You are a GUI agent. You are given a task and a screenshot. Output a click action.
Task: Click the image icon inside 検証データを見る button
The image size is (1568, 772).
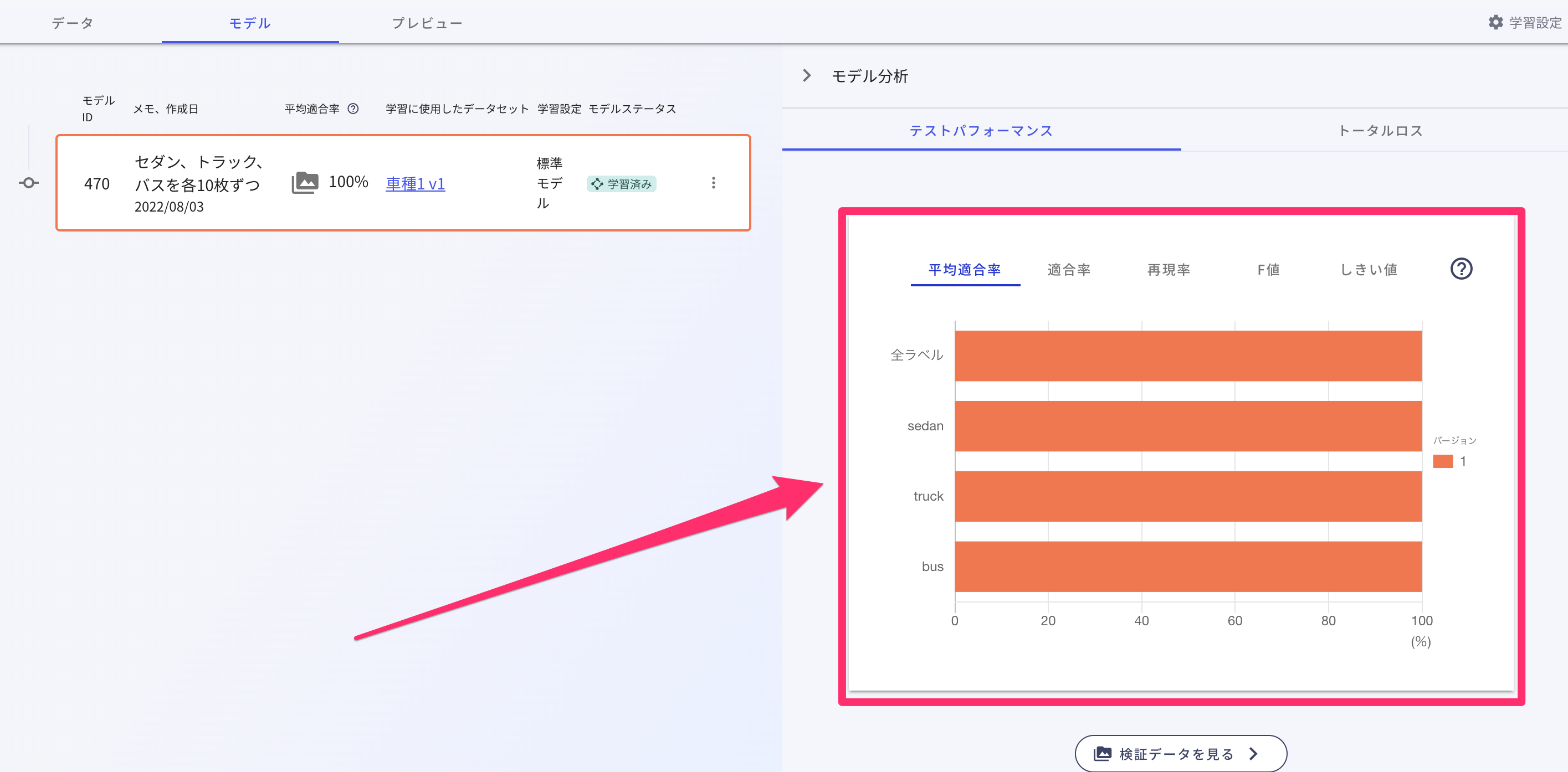pyautogui.click(x=1103, y=753)
